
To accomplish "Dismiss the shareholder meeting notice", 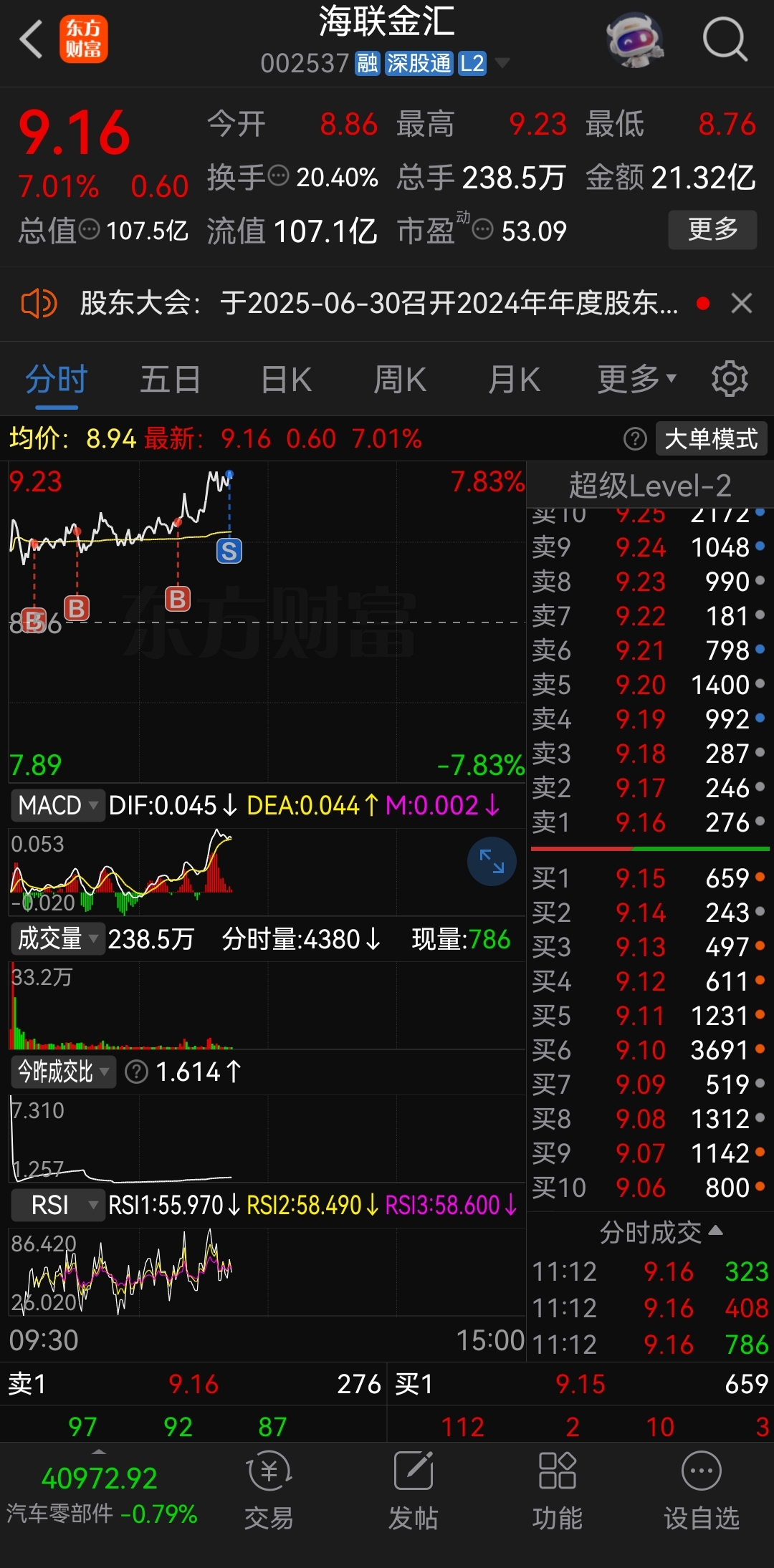I will point(742,304).
